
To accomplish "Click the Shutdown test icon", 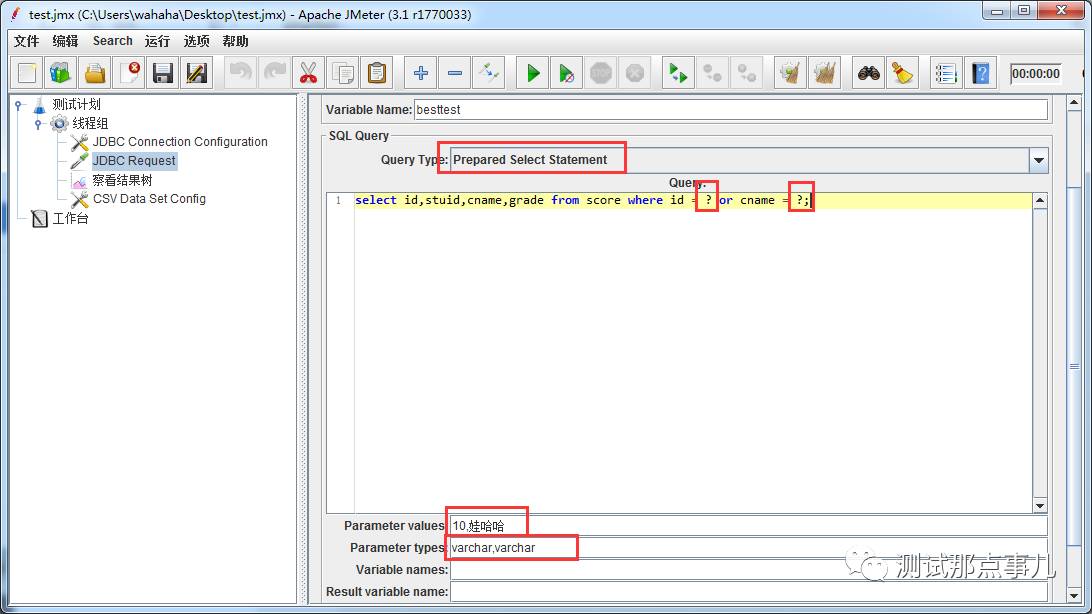I will click(x=635, y=73).
